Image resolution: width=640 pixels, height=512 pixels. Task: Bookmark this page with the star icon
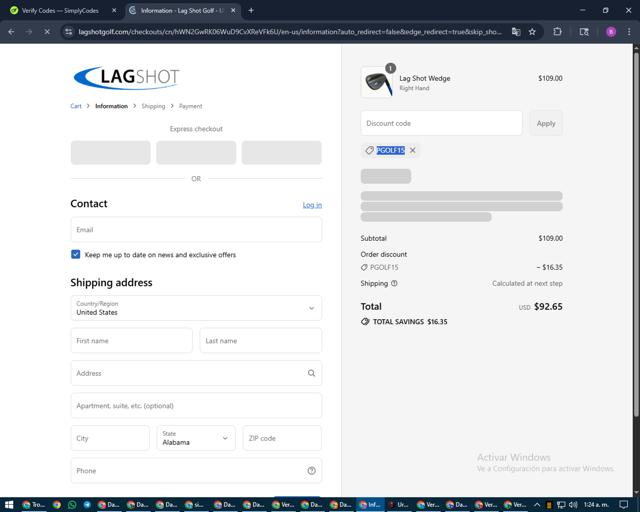click(532, 32)
